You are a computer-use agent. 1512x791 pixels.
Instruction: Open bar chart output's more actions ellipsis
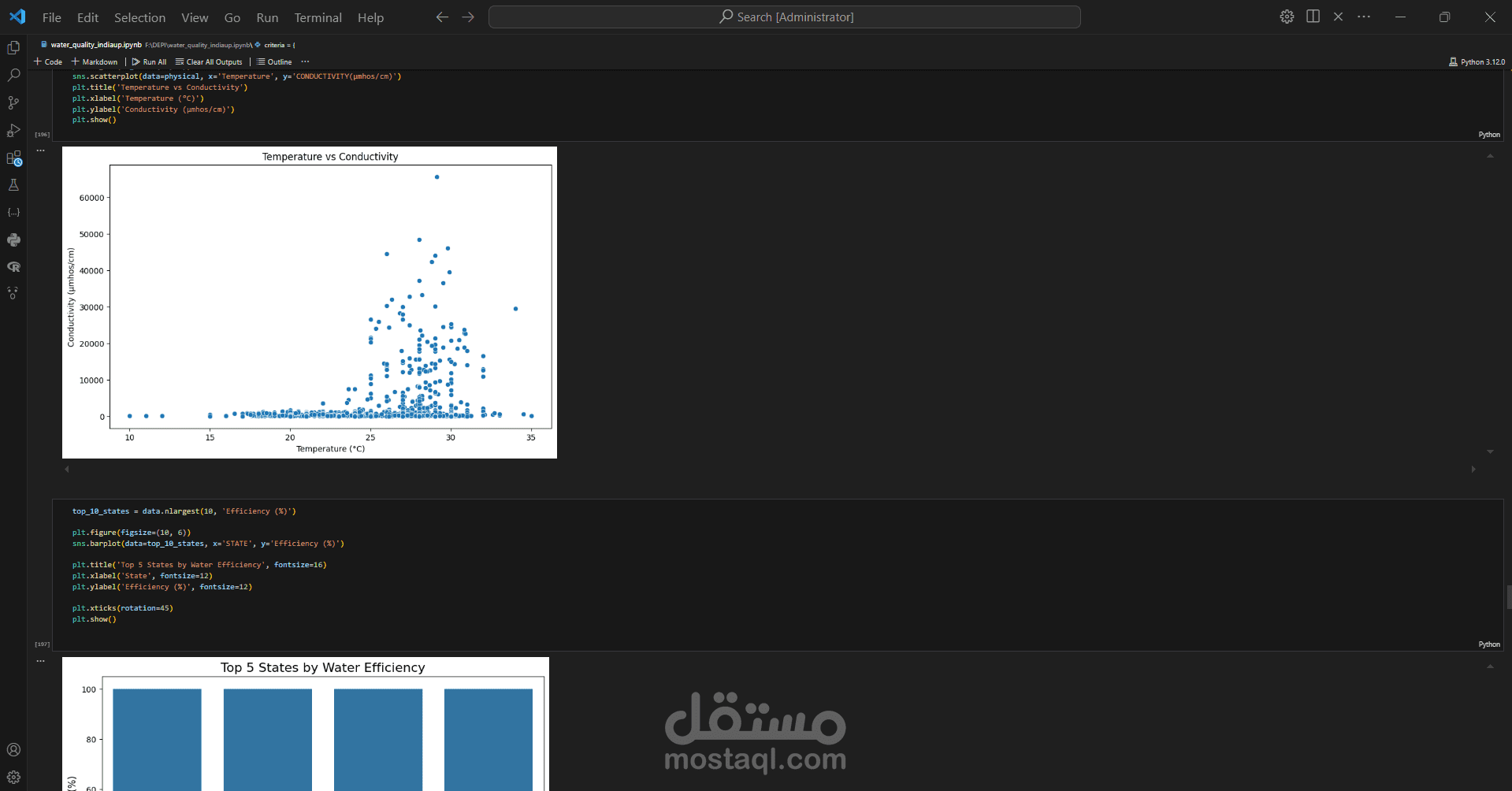pos(40,661)
